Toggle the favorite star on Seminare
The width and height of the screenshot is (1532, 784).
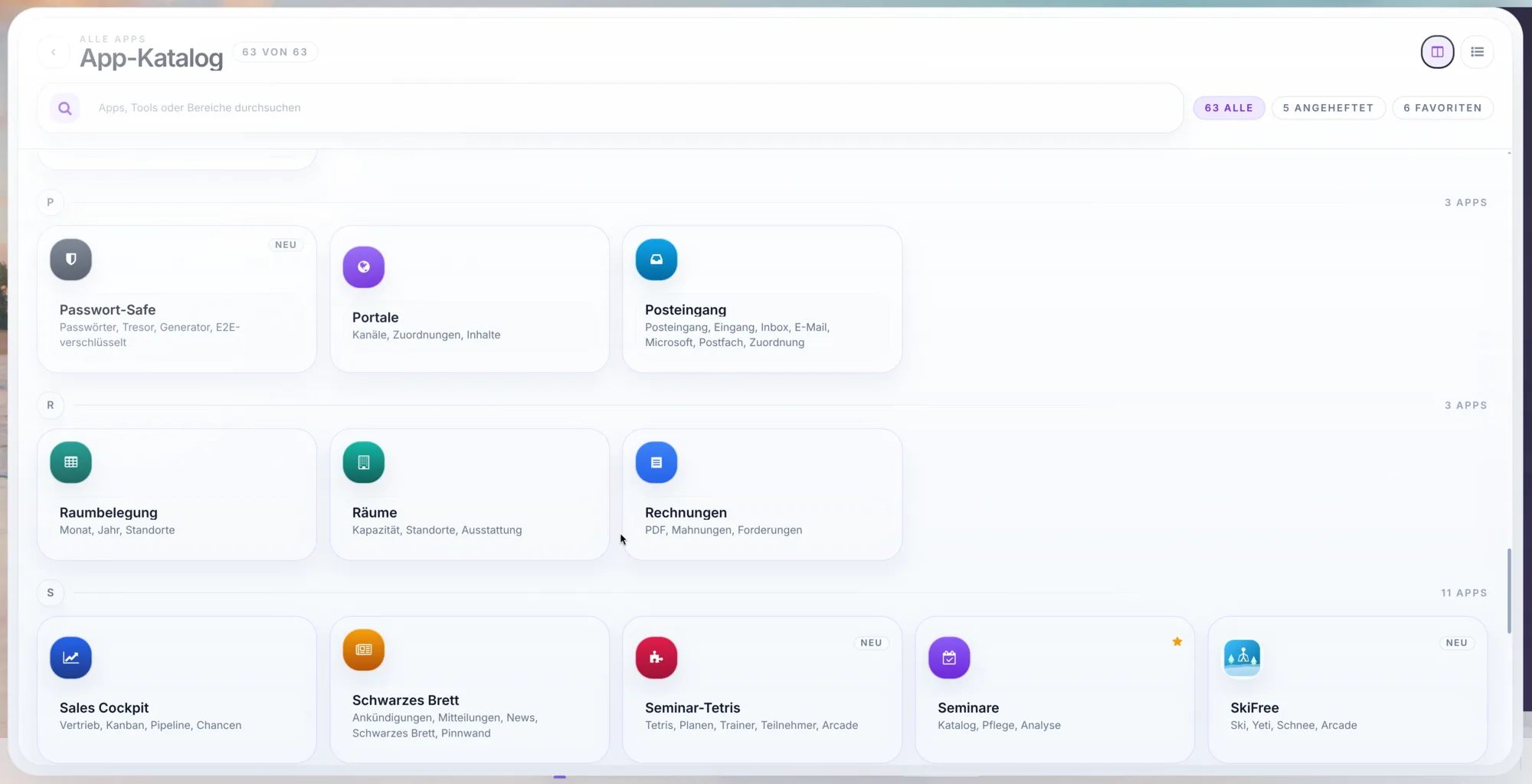1177,642
